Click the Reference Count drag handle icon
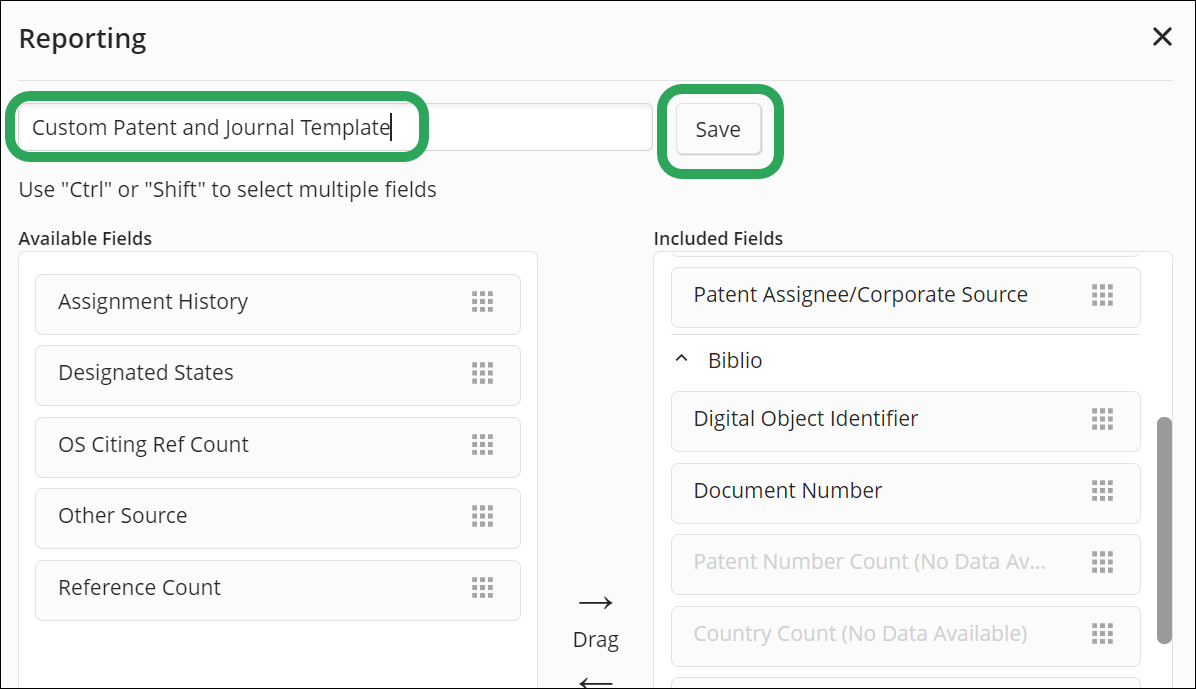 coord(482,588)
